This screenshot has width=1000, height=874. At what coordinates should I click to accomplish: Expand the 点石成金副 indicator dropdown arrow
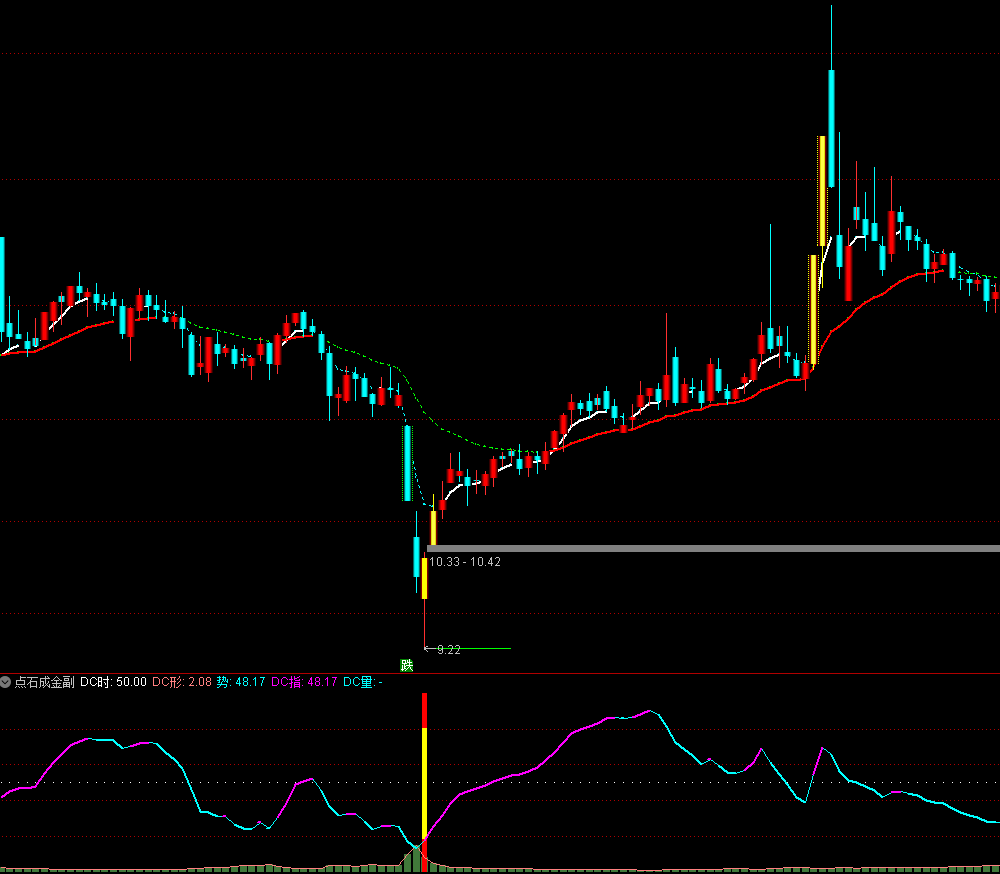6,682
